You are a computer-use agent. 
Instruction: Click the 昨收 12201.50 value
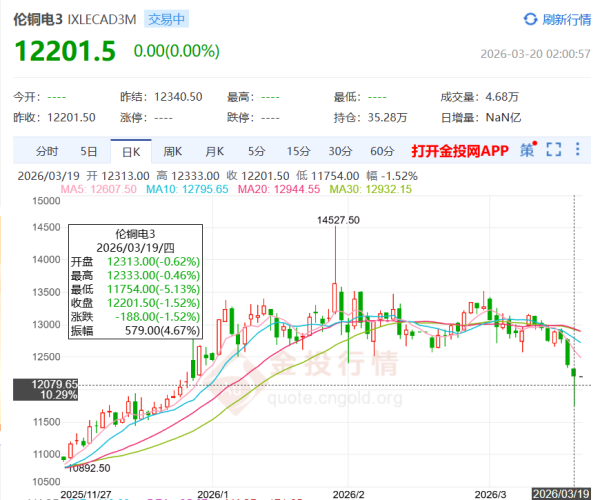pos(71,117)
